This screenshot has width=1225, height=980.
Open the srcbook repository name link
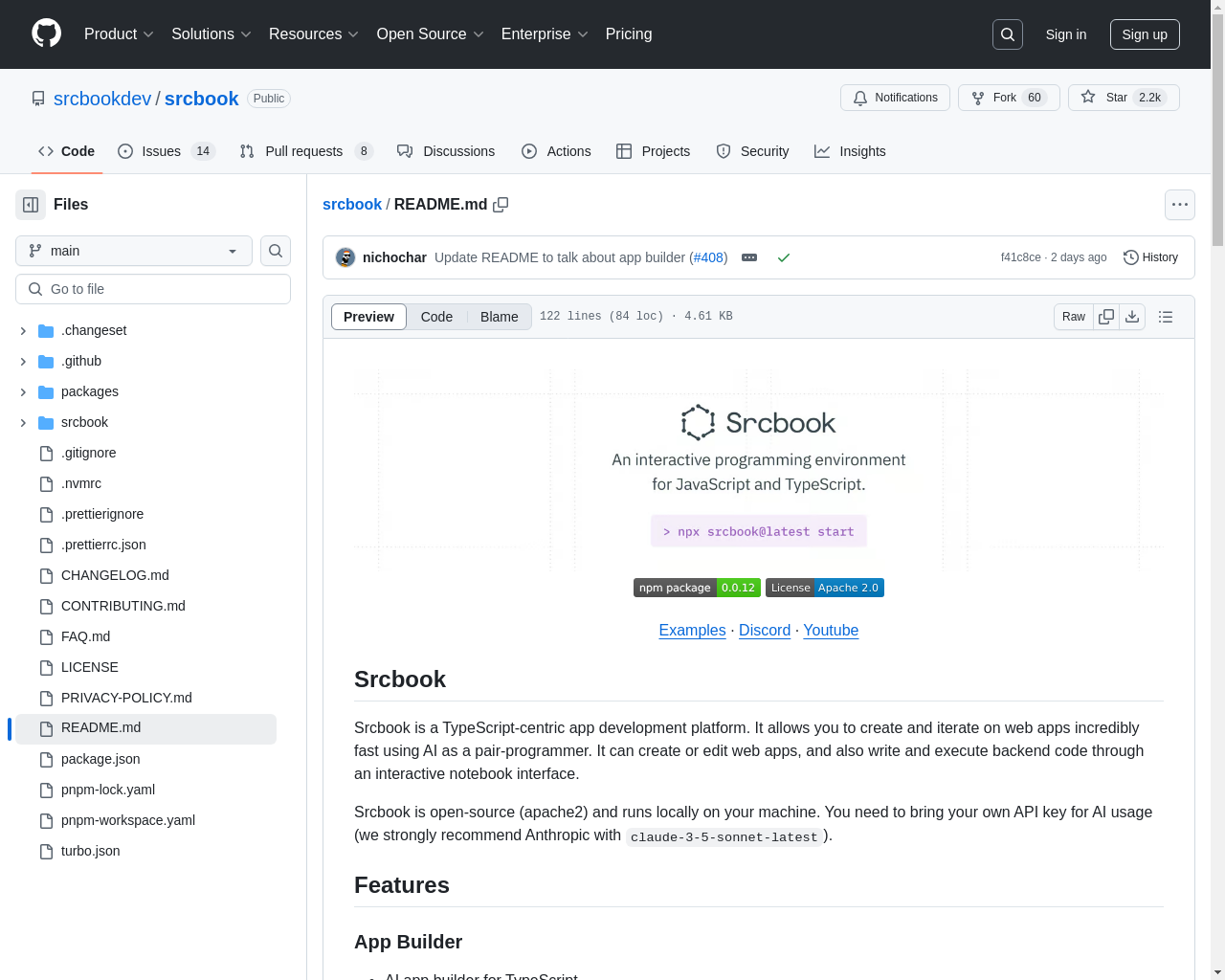201,99
